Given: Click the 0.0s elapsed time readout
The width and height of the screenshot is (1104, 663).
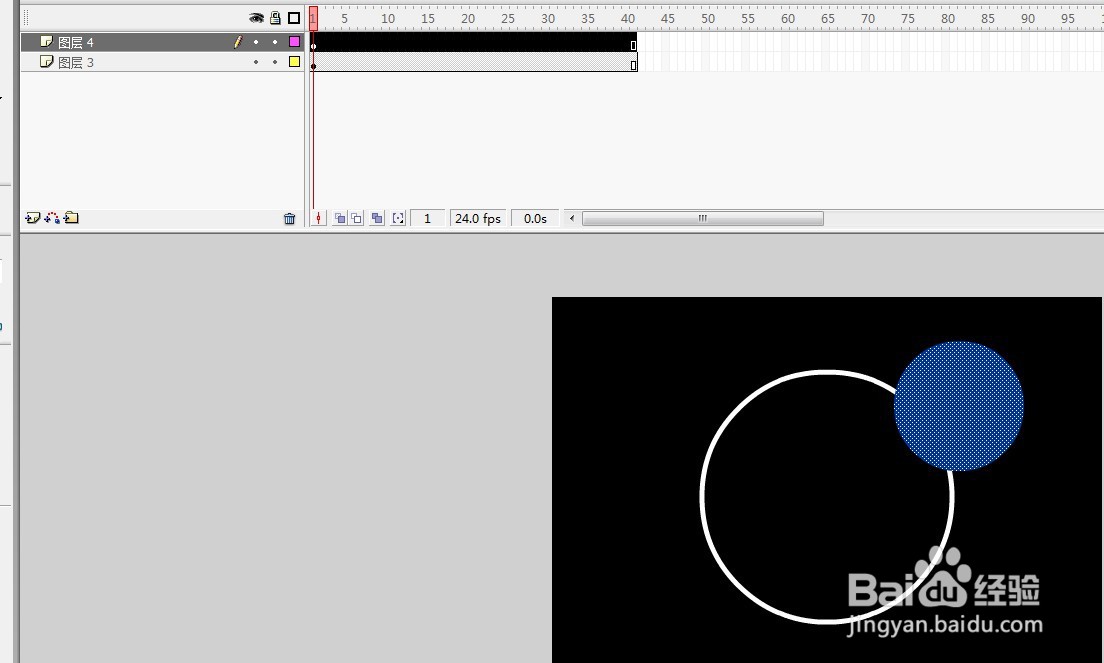Looking at the screenshot, I should pos(535,219).
